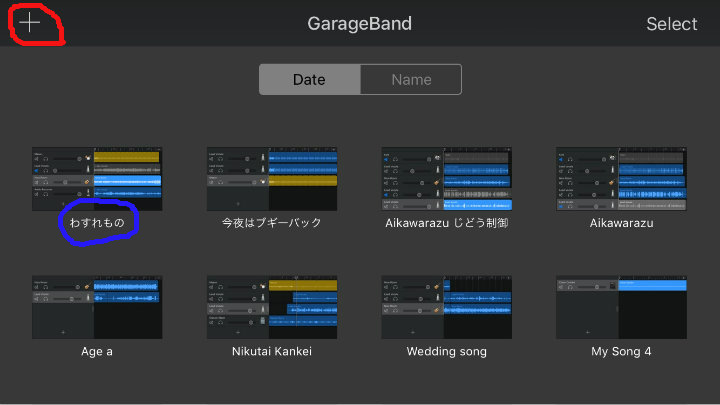The height and width of the screenshot is (405, 720).
Task: Open the Aikawarazu じどう制御 song thumbnail
Action: pos(446,179)
